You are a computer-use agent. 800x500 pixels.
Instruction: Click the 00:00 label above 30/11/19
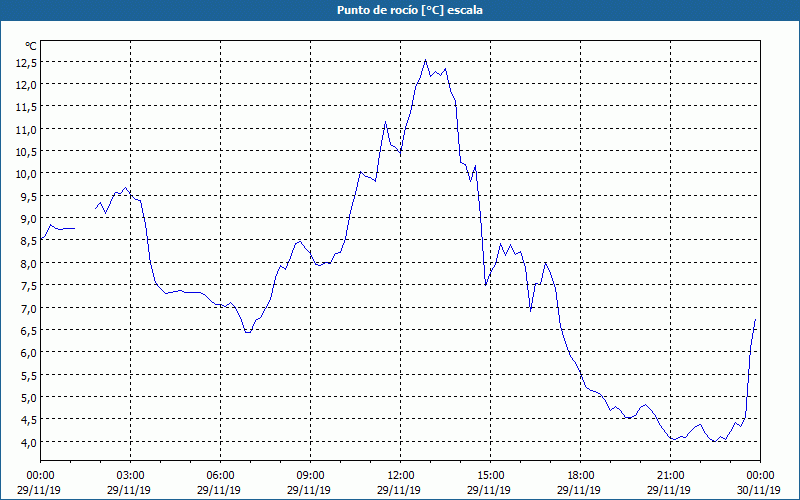(760, 476)
